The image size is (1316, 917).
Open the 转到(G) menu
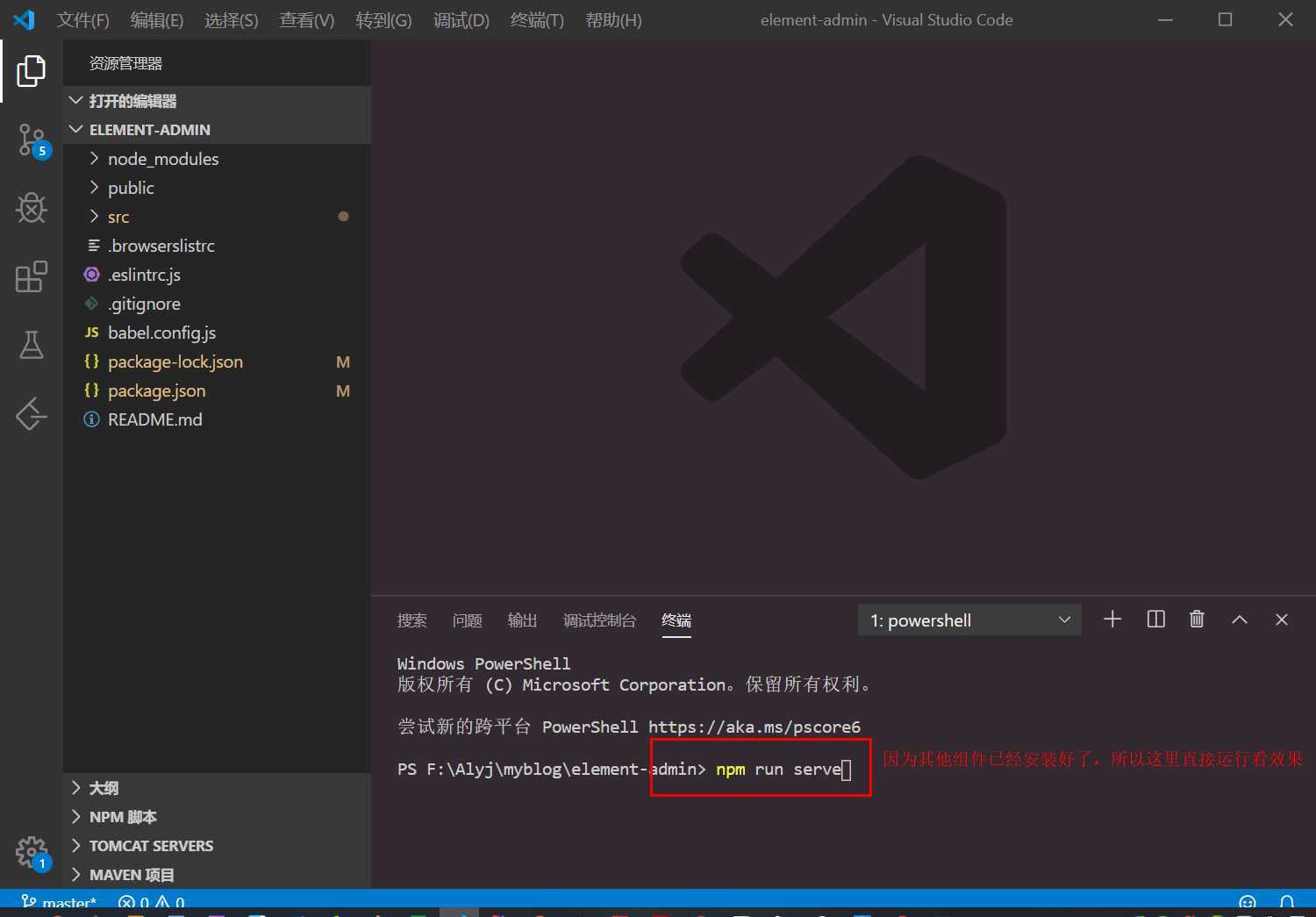(x=383, y=20)
